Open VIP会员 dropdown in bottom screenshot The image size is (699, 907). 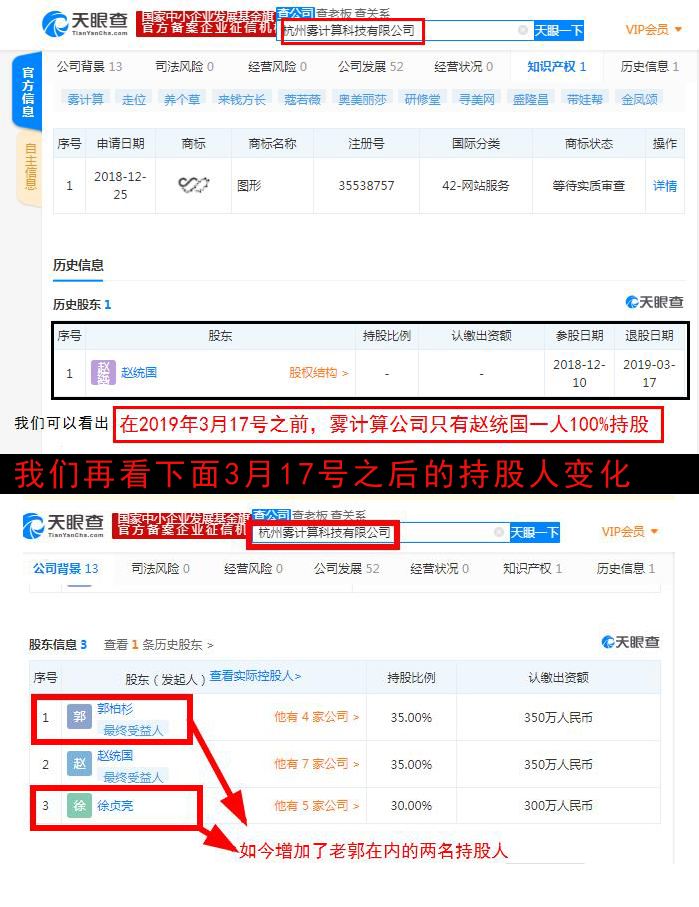[630, 531]
